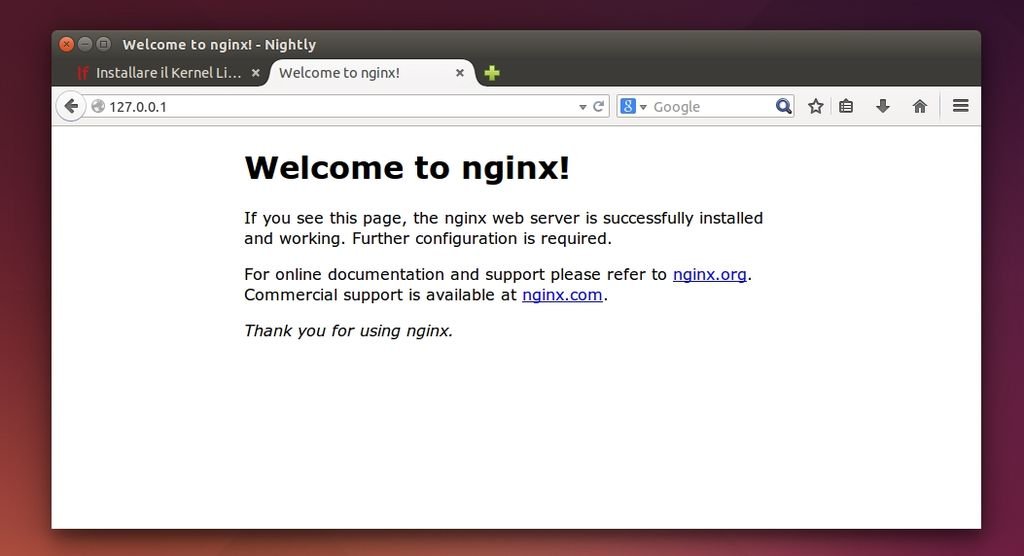Open the nginx.com link
Image resolution: width=1024 pixels, height=556 pixels.
(562, 295)
